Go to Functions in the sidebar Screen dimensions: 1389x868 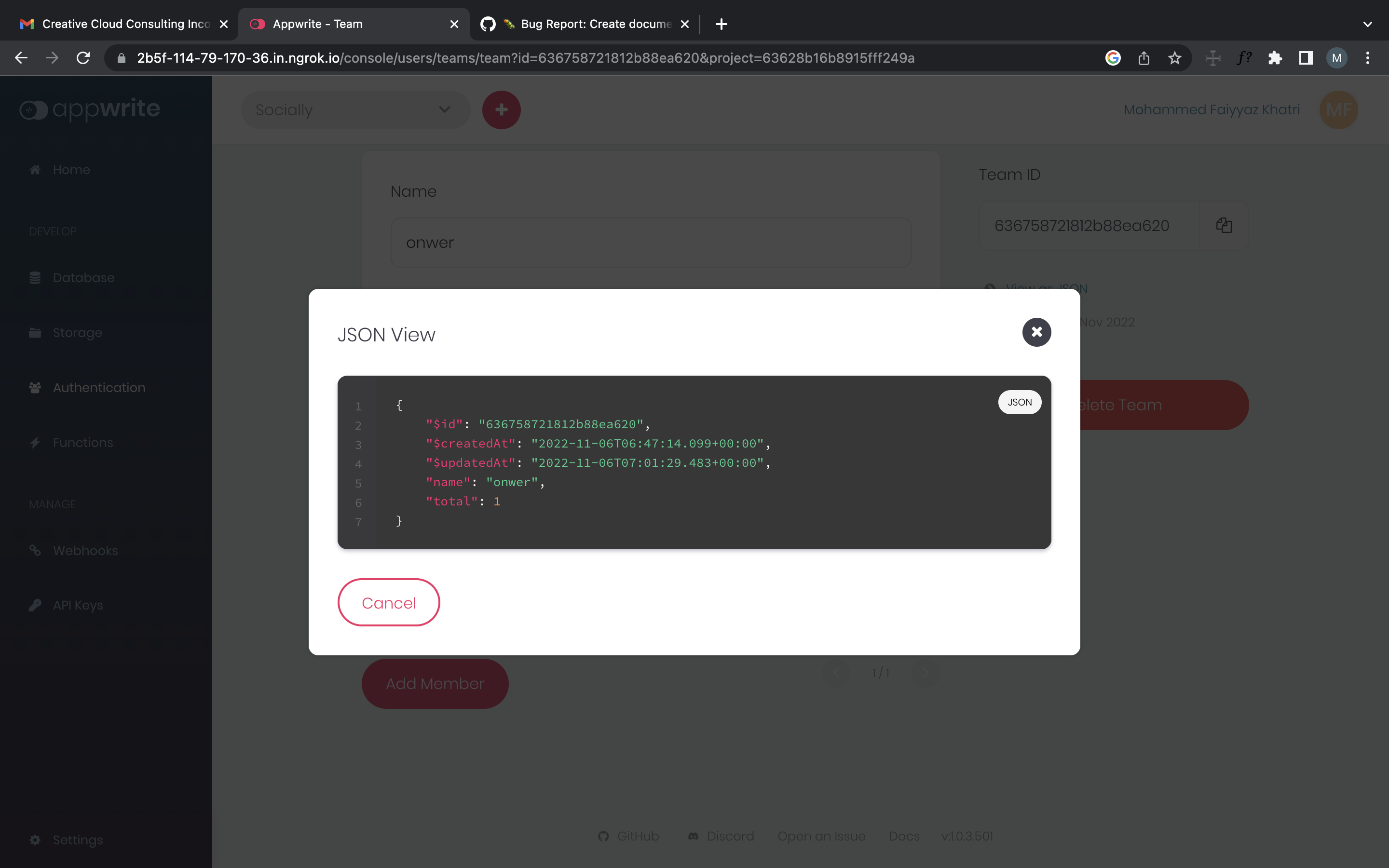coord(82,442)
